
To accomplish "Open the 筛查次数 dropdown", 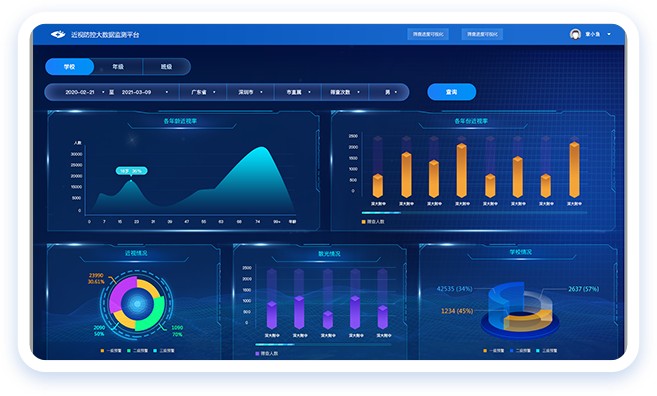I will (x=345, y=92).
